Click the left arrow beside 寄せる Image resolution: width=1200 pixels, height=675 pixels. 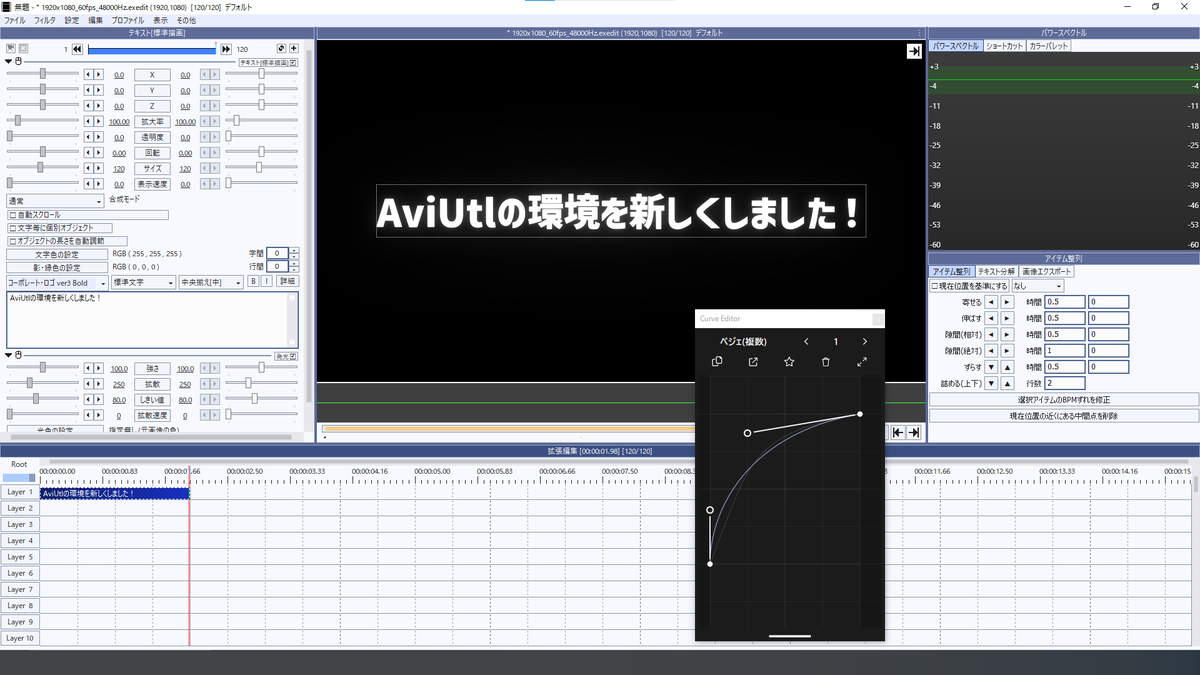[991, 302]
